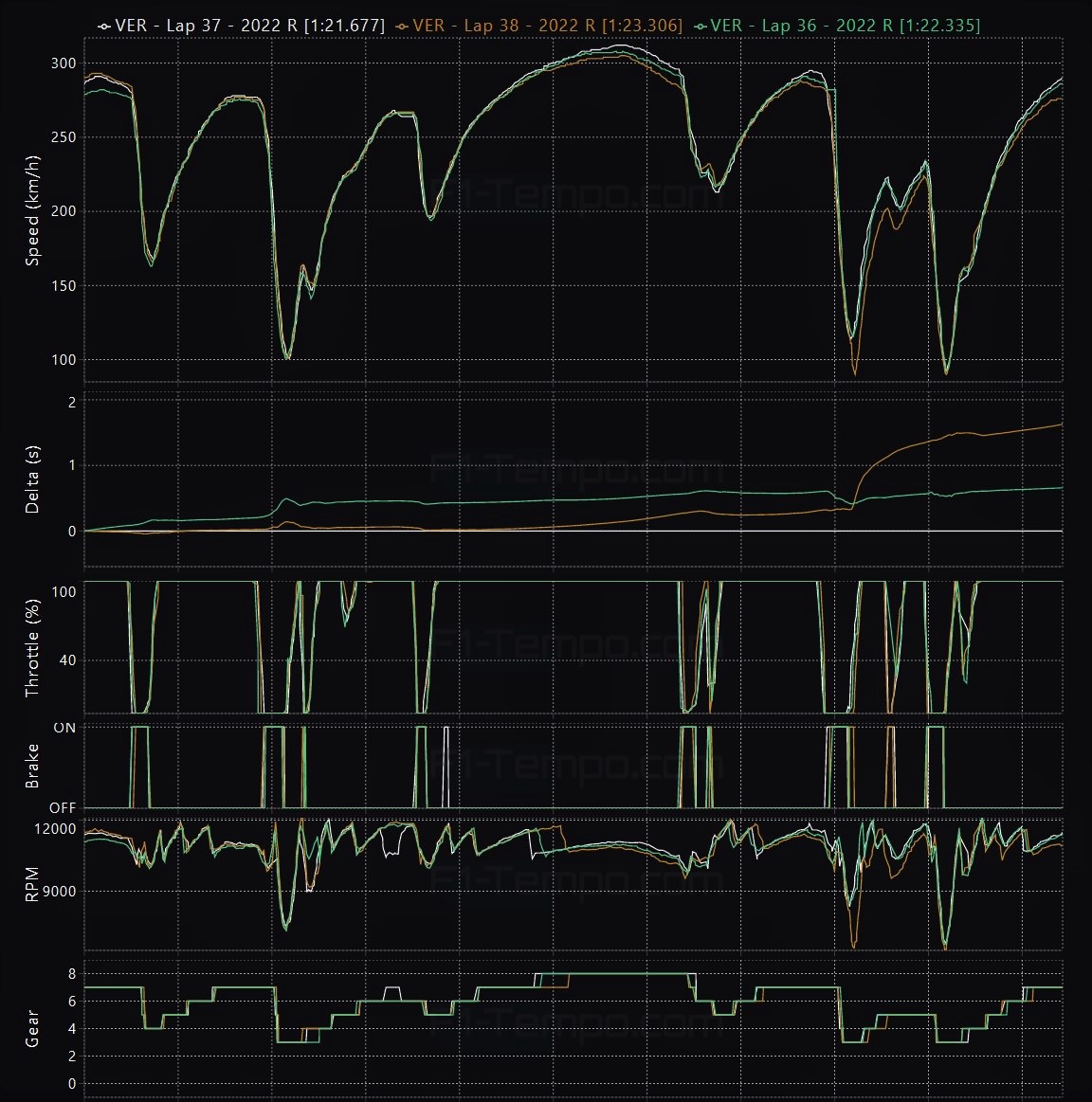1092x1102 pixels.
Task: Click the ON label on the brake axis
Action: (64, 728)
